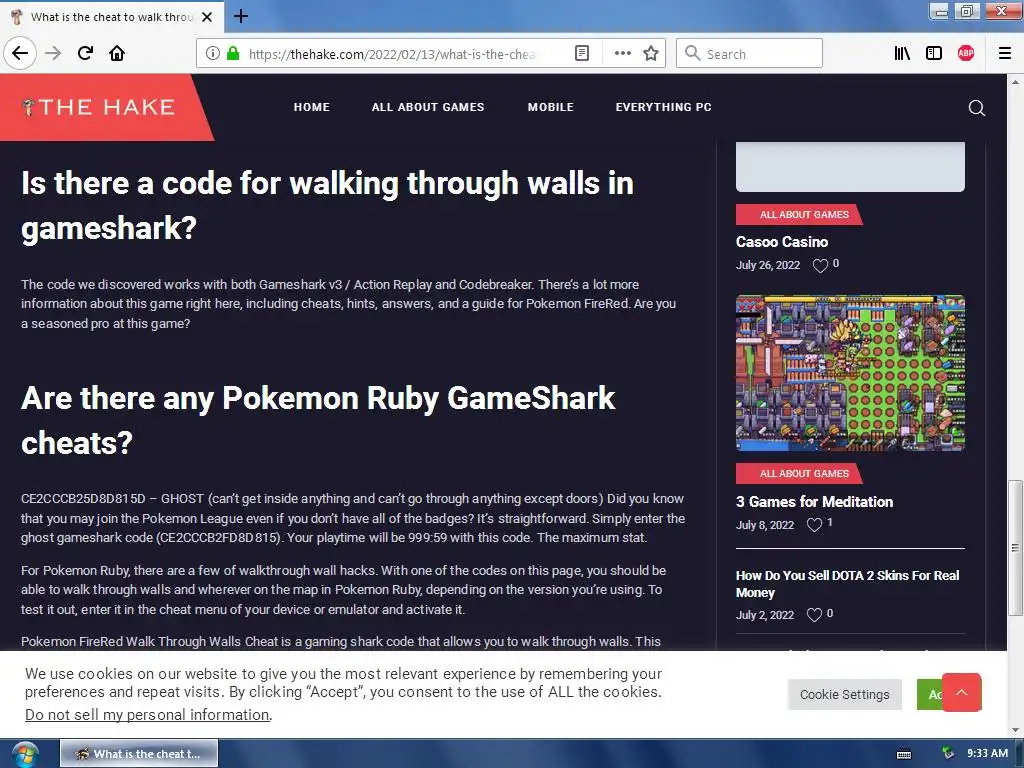Viewport: 1024px width, 768px height.
Task: Click the keyboard icon in system tray
Action: pyautogui.click(x=904, y=754)
